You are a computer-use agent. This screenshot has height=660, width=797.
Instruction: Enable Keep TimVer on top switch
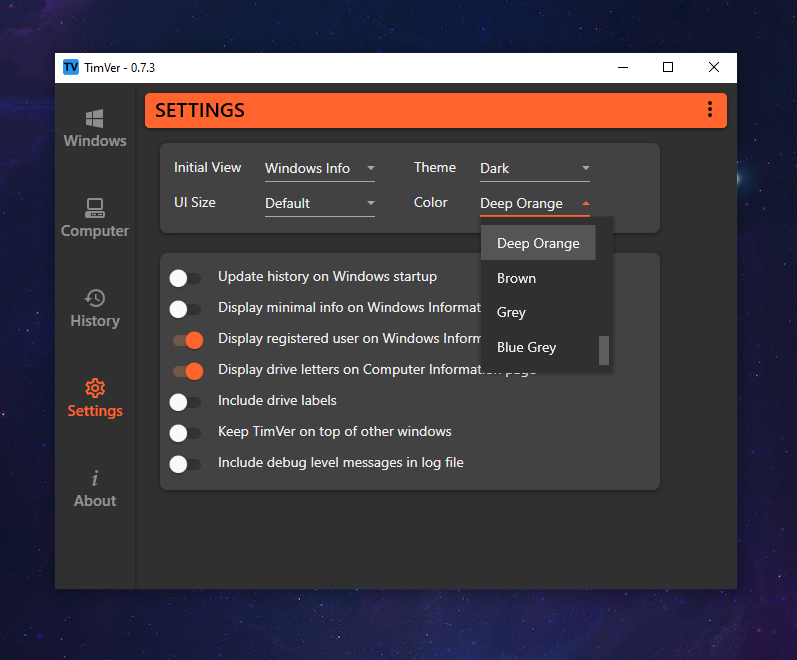coord(185,433)
